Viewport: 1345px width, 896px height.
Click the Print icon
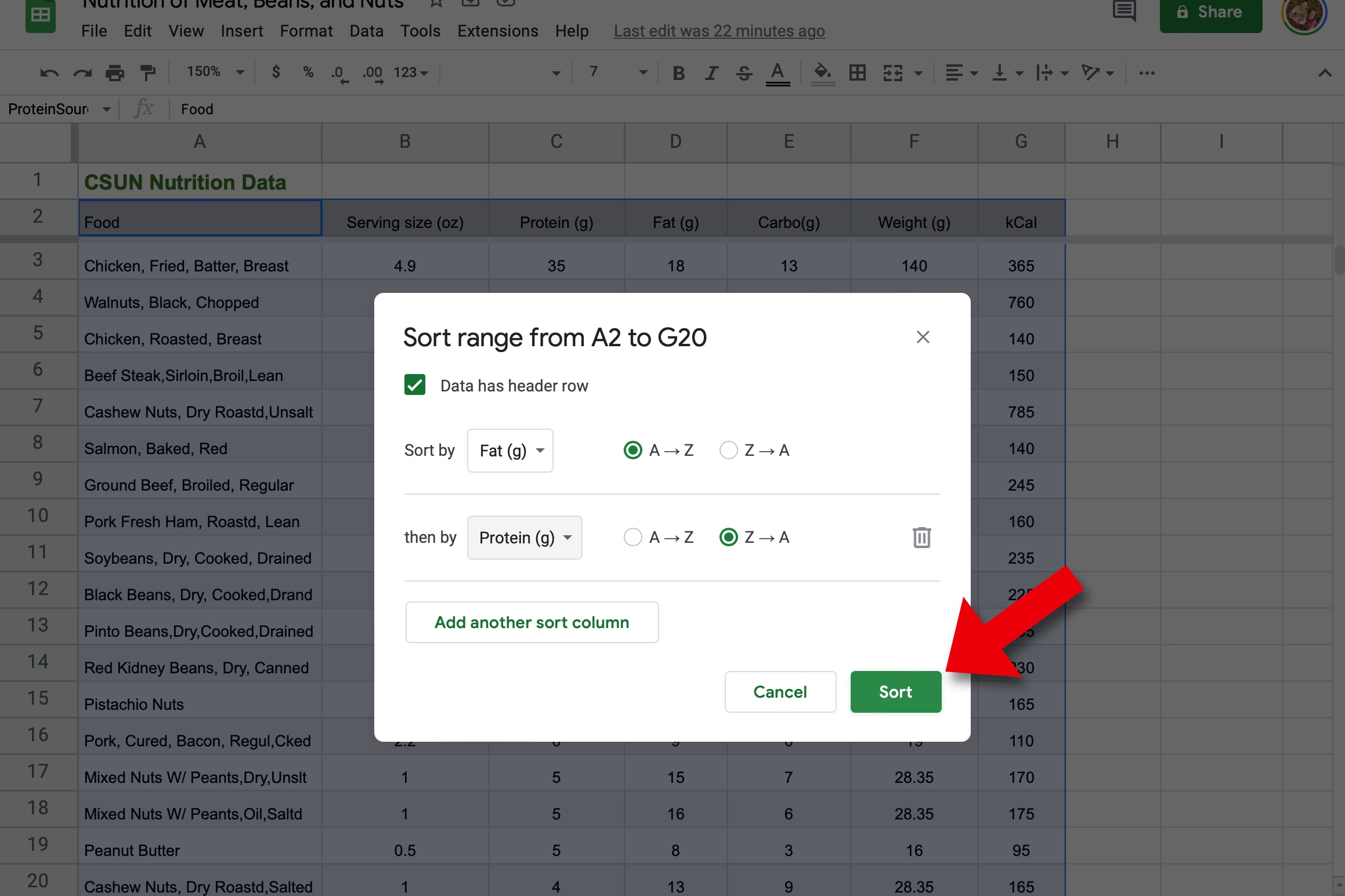point(115,72)
